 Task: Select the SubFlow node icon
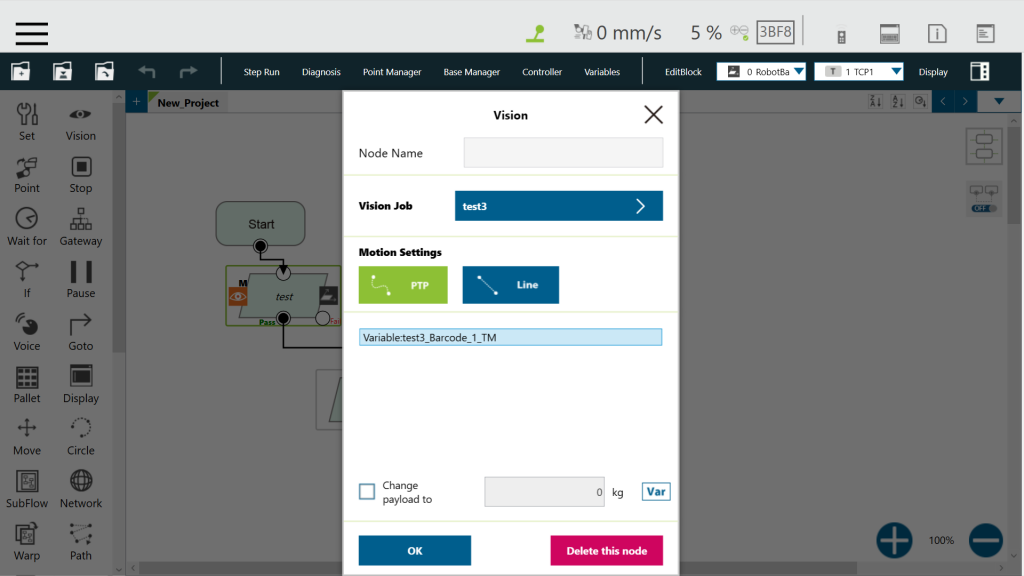(x=27, y=482)
